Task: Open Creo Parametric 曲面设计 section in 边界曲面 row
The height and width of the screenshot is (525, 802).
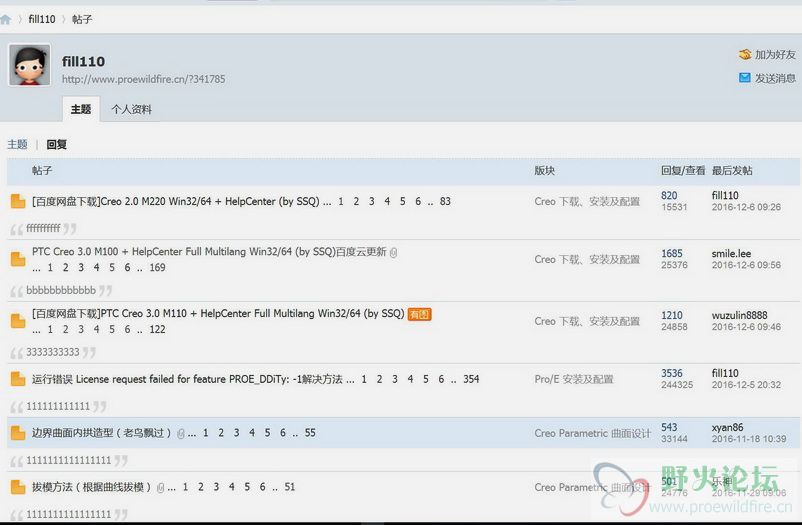Action: pyautogui.click(x=592, y=433)
